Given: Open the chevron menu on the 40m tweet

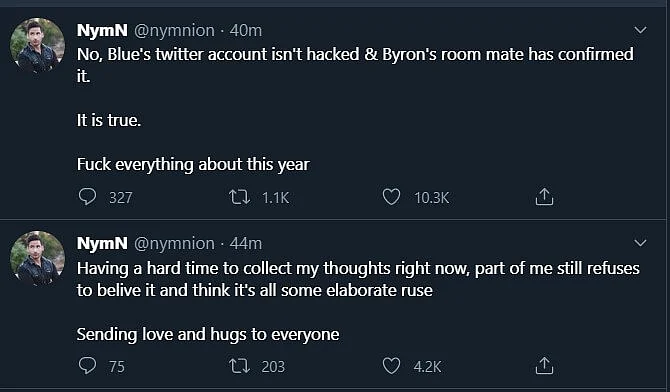Looking at the screenshot, I should (x=640, y=30).
